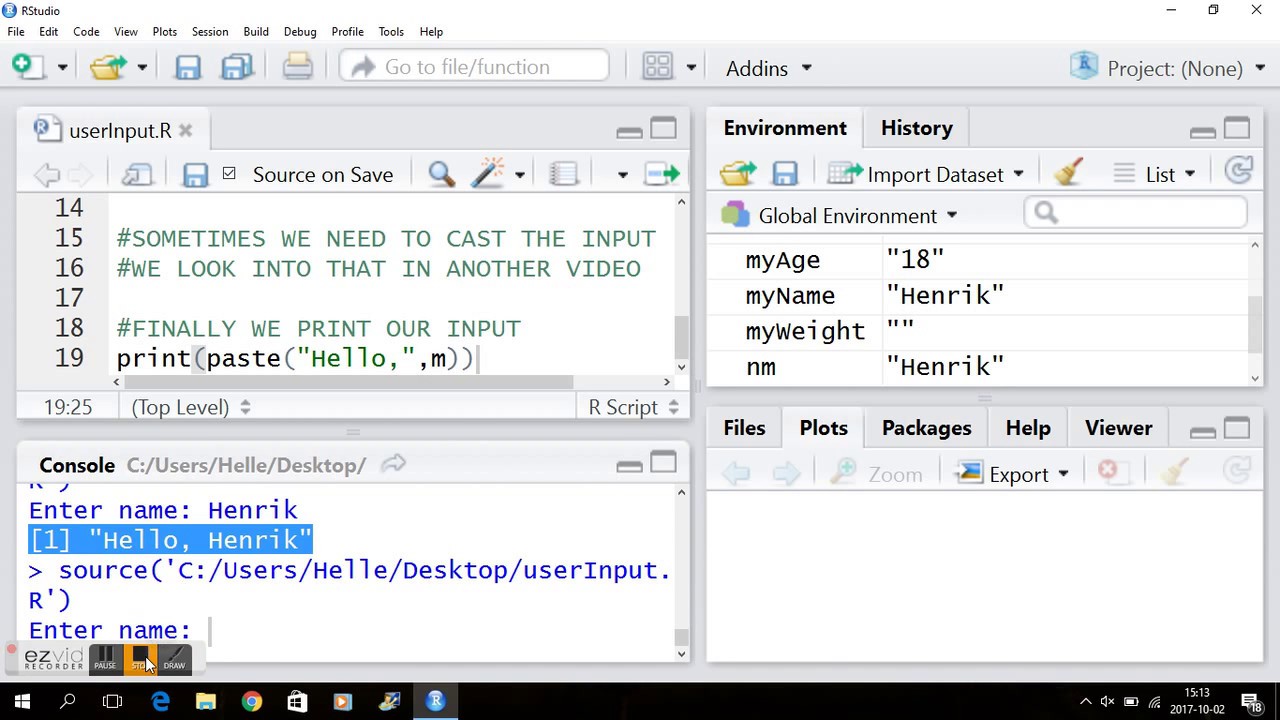Minimize the source editor pane
The width and height of the screenshot is (1280, 720).
[629, 131]
